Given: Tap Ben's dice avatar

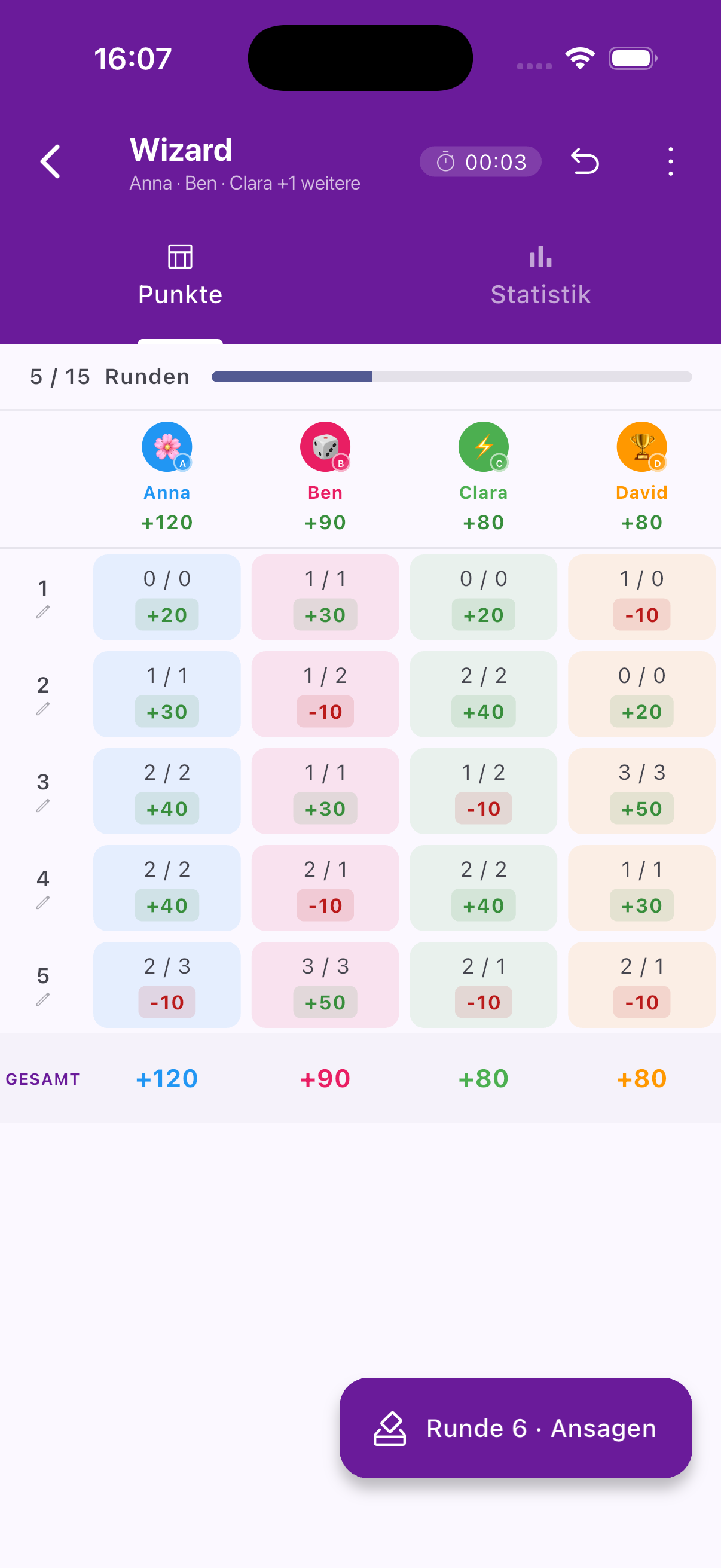Looking at the screenshot, I should point(325,447).
